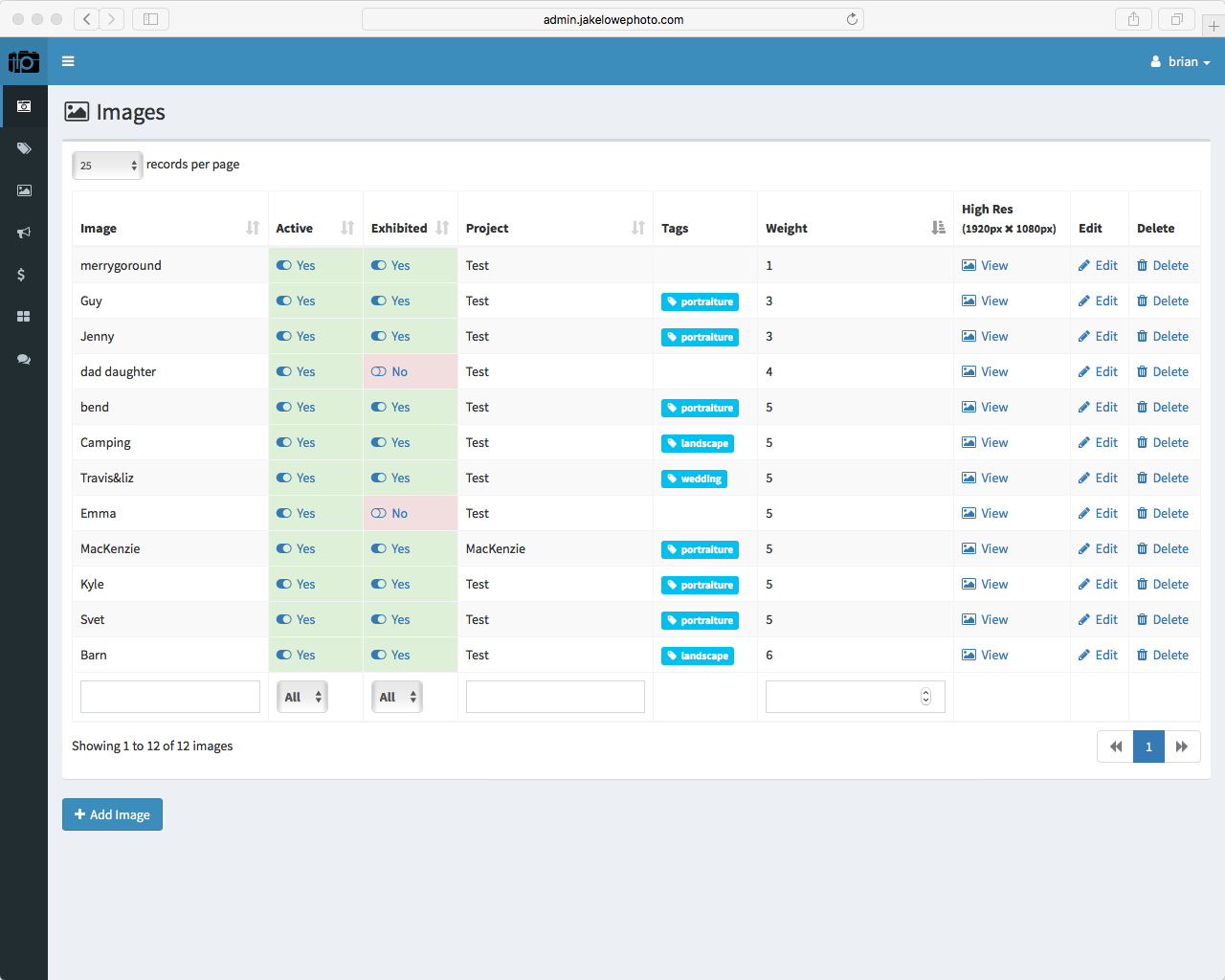Click the Project filter field
This screenshot has height=980, width=1225.
pos(555,697)
